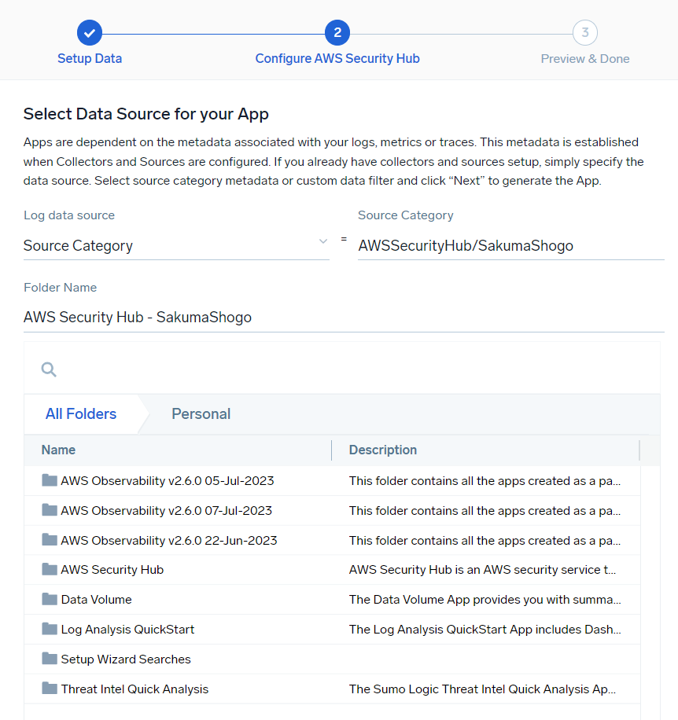Click the Description column header
The height and width of the screenshot is (720, 678).
383,450
